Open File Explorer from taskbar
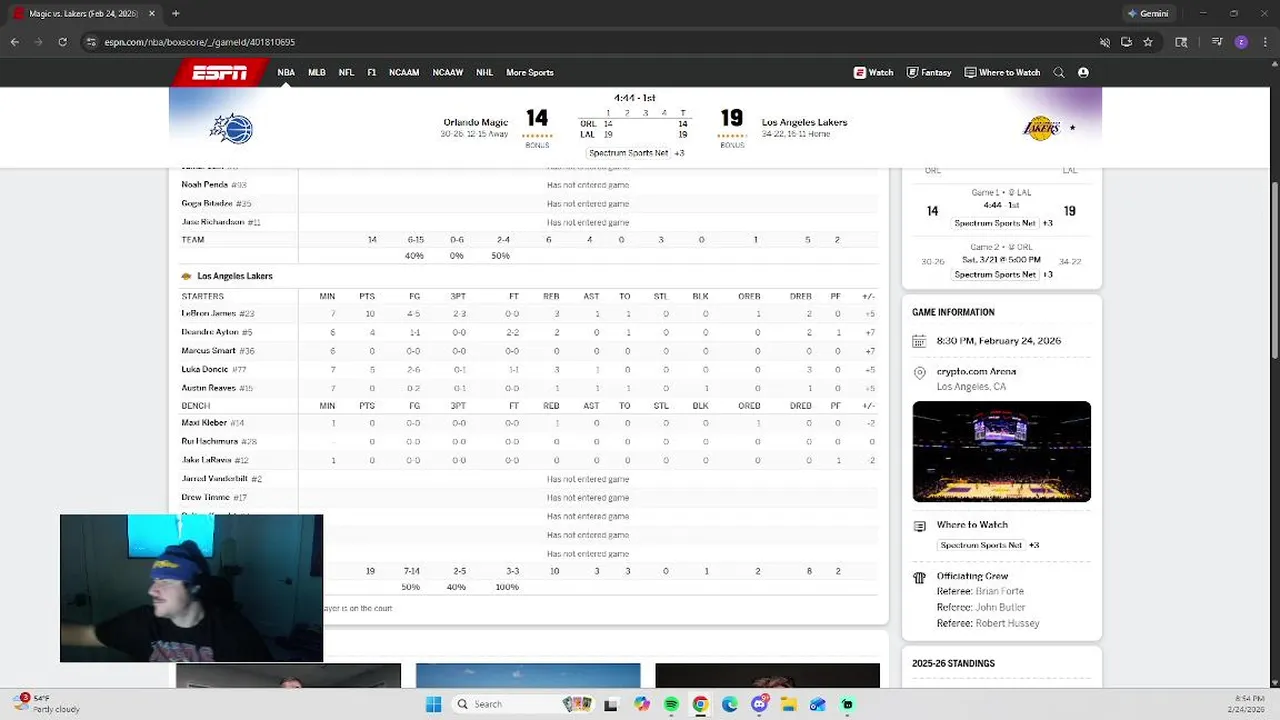 788,704
